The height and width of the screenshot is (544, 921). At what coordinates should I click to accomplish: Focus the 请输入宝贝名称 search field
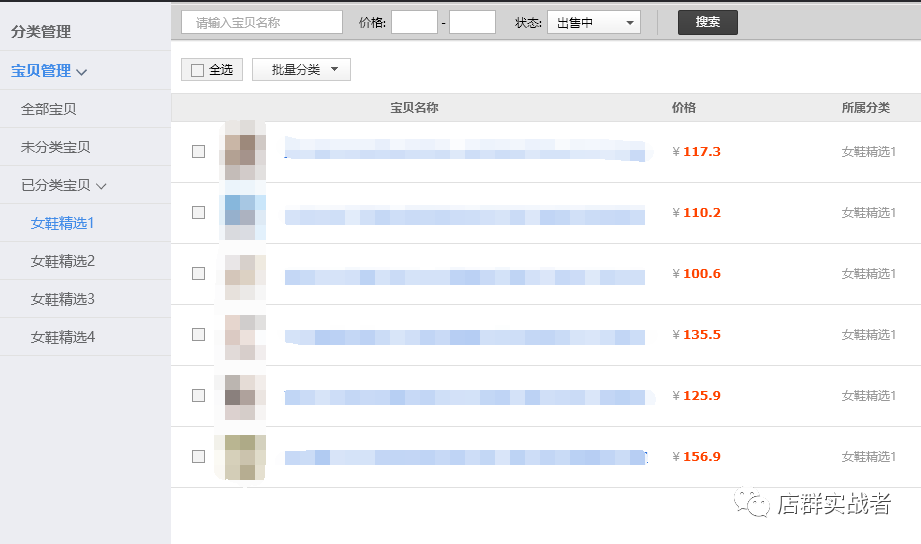click(262, 22)
